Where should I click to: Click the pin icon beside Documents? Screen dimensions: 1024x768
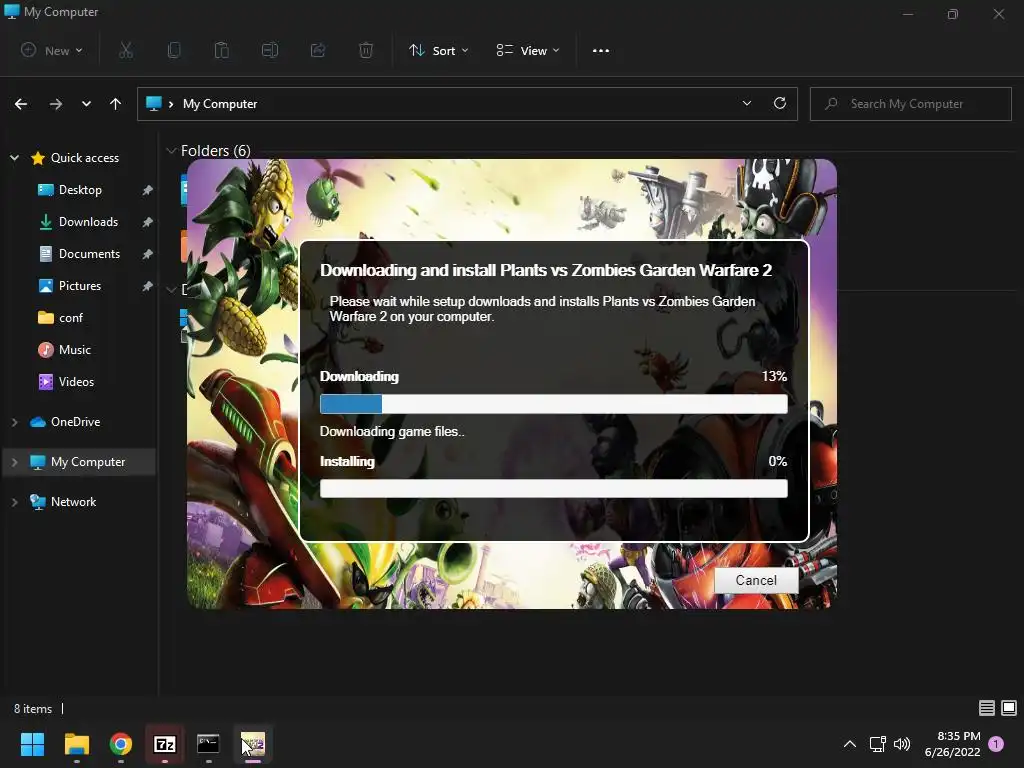pos(148,254)
